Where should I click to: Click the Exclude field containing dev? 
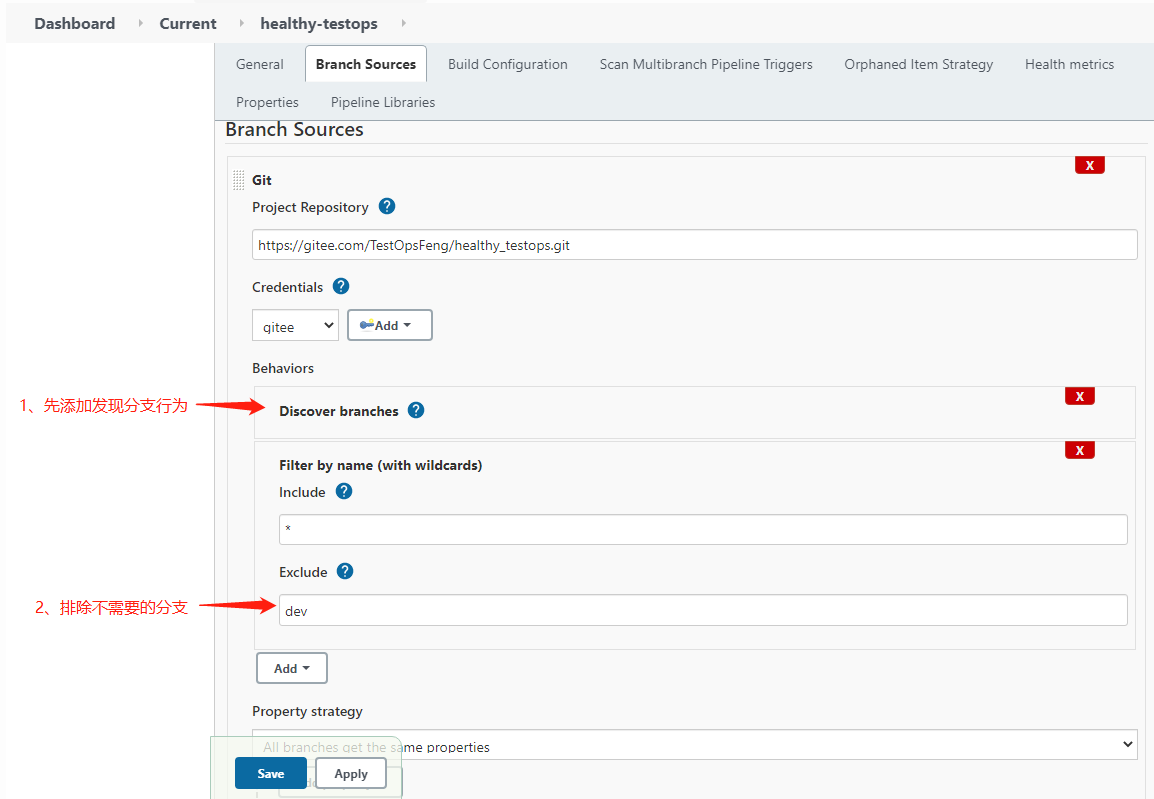(x=703, y=610)
